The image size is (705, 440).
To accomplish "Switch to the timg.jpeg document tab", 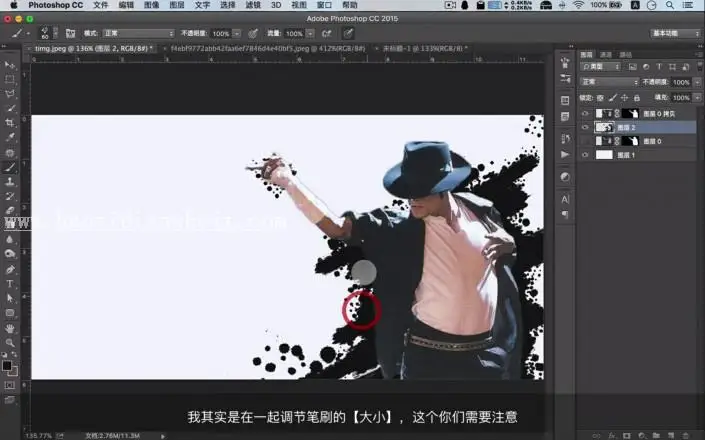I will click(93, 48).
